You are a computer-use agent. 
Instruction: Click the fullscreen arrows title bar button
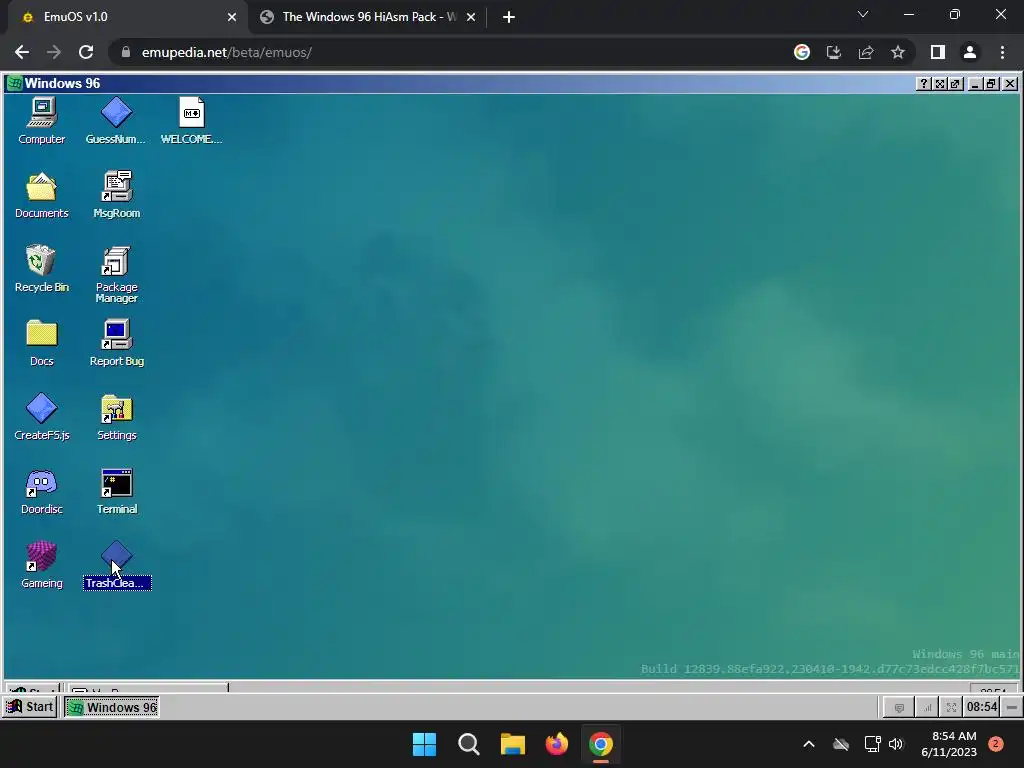940,84
